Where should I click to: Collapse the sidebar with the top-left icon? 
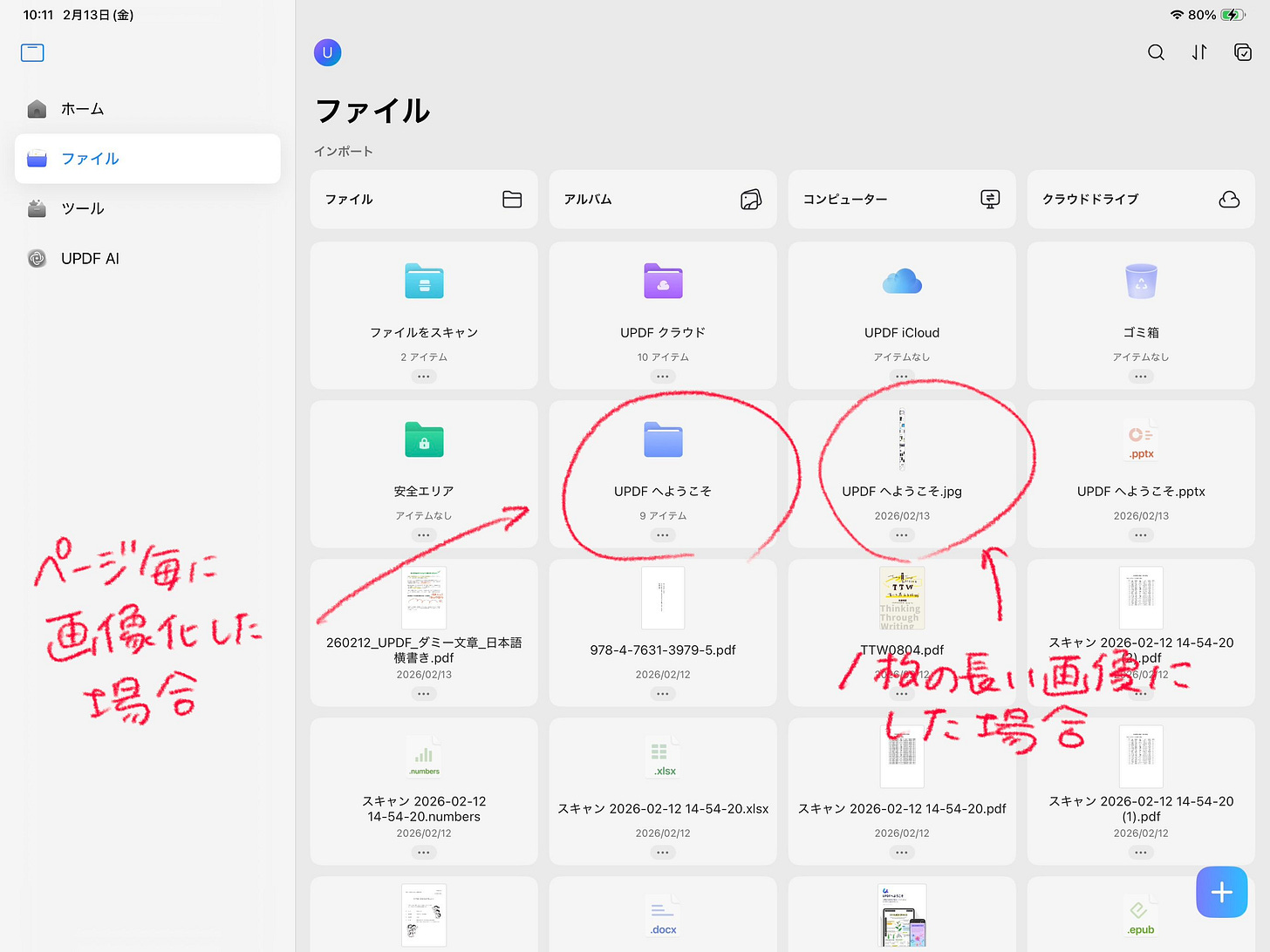tap(31, 52)
